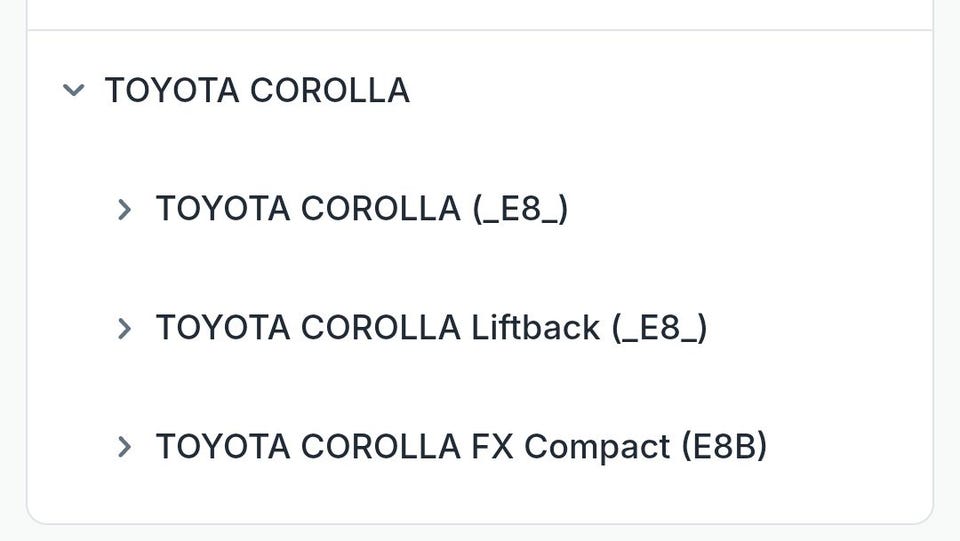Show engine variants for Liftback (_E8_)
The width and height of the screenshot is (960, 541).
[x=124, y=328]
